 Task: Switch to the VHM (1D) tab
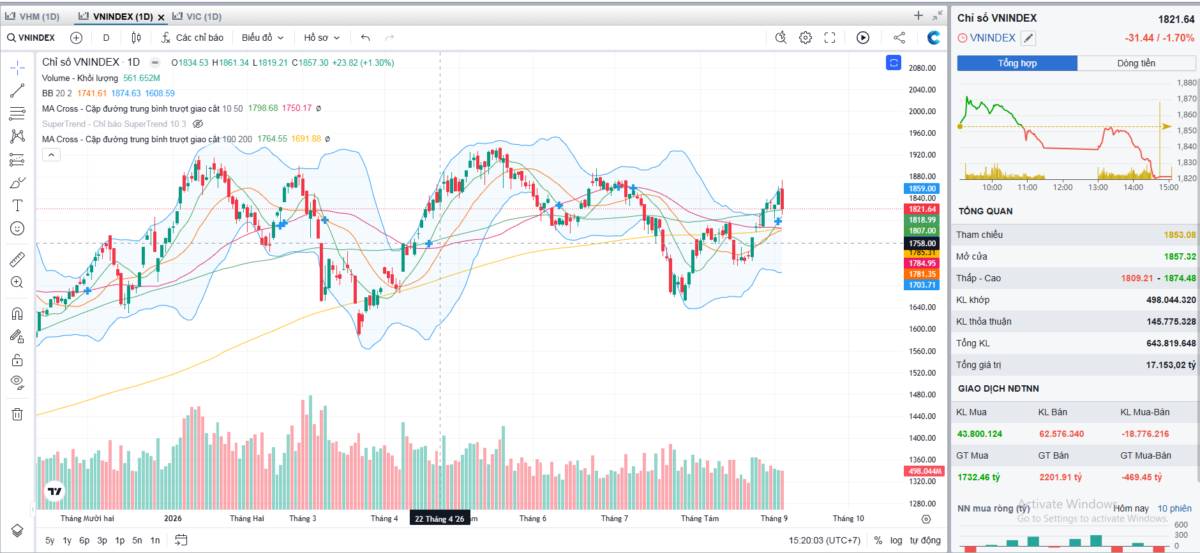[34, 17]
